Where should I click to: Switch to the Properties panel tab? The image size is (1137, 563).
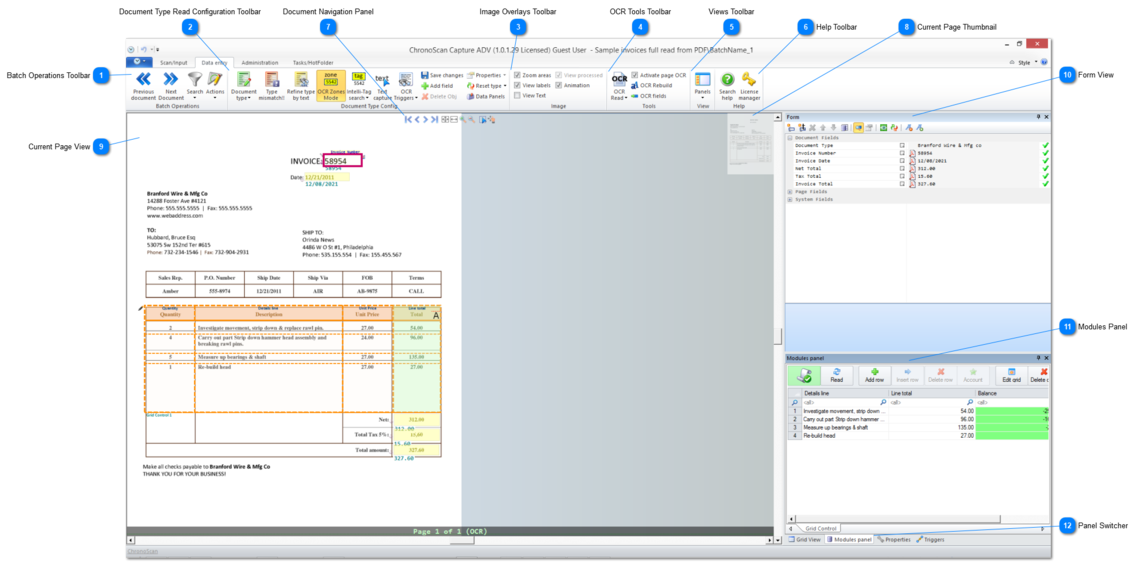[893, 540]
